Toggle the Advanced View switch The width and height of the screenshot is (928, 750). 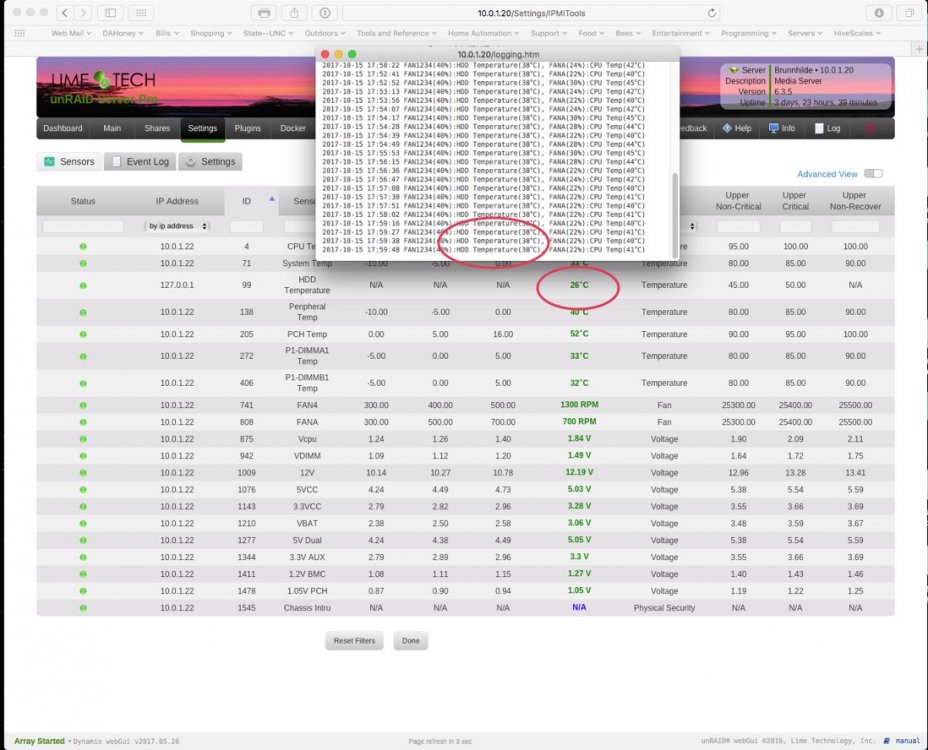(873, 173)
